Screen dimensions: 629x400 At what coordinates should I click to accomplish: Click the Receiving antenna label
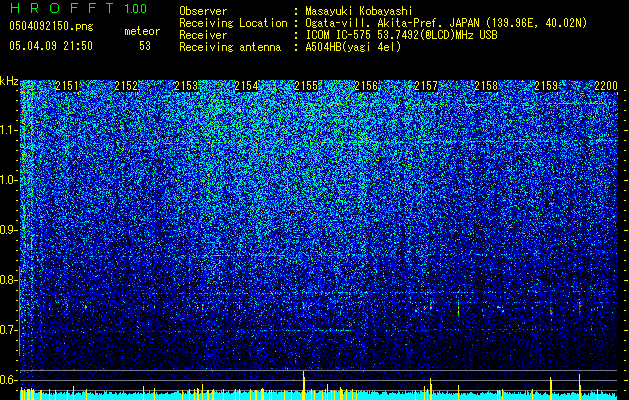(x=230, y=47)
